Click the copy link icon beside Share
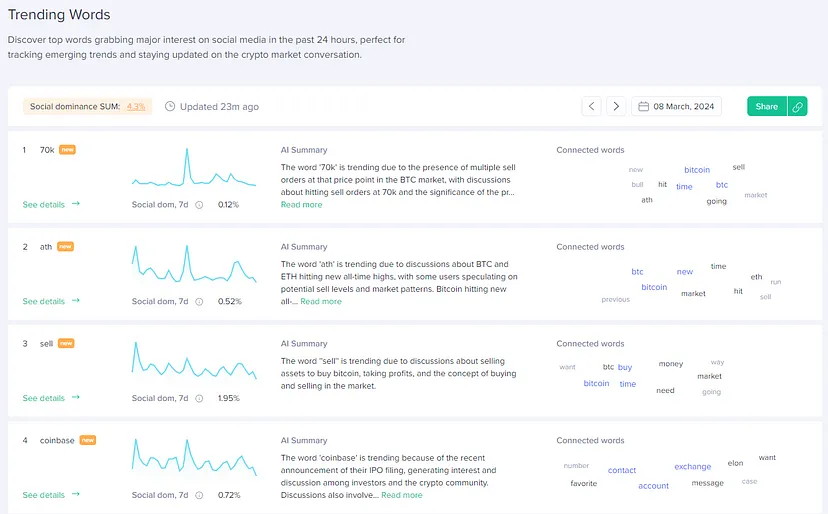 tap(798, 106)
